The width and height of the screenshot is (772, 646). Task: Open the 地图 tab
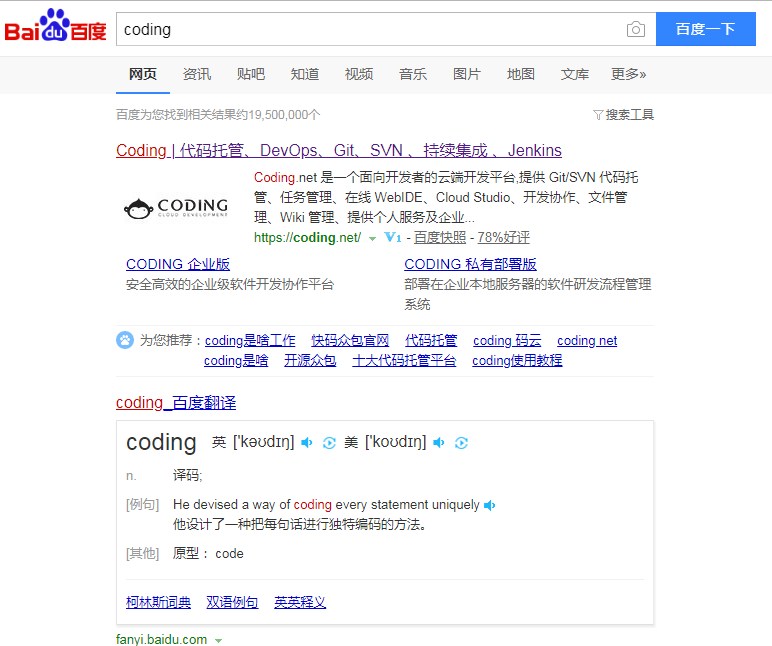pyautogui.click(x=521, y=74)
